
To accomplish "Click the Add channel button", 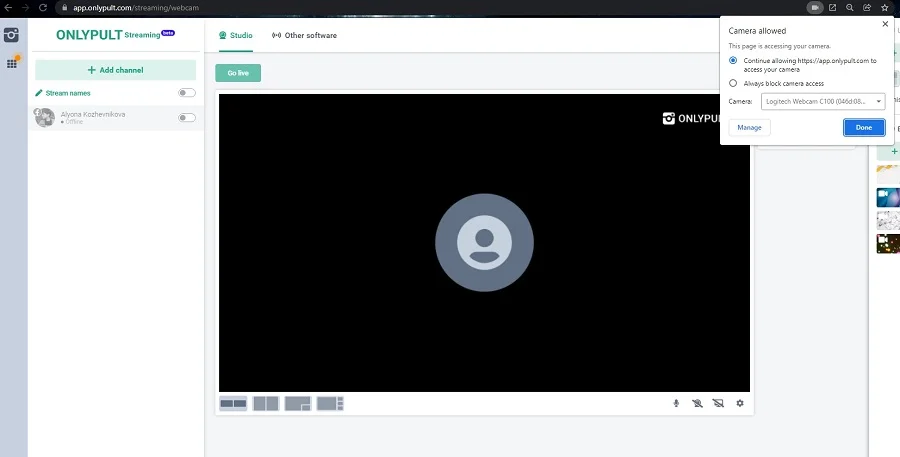I will [115, 70].
